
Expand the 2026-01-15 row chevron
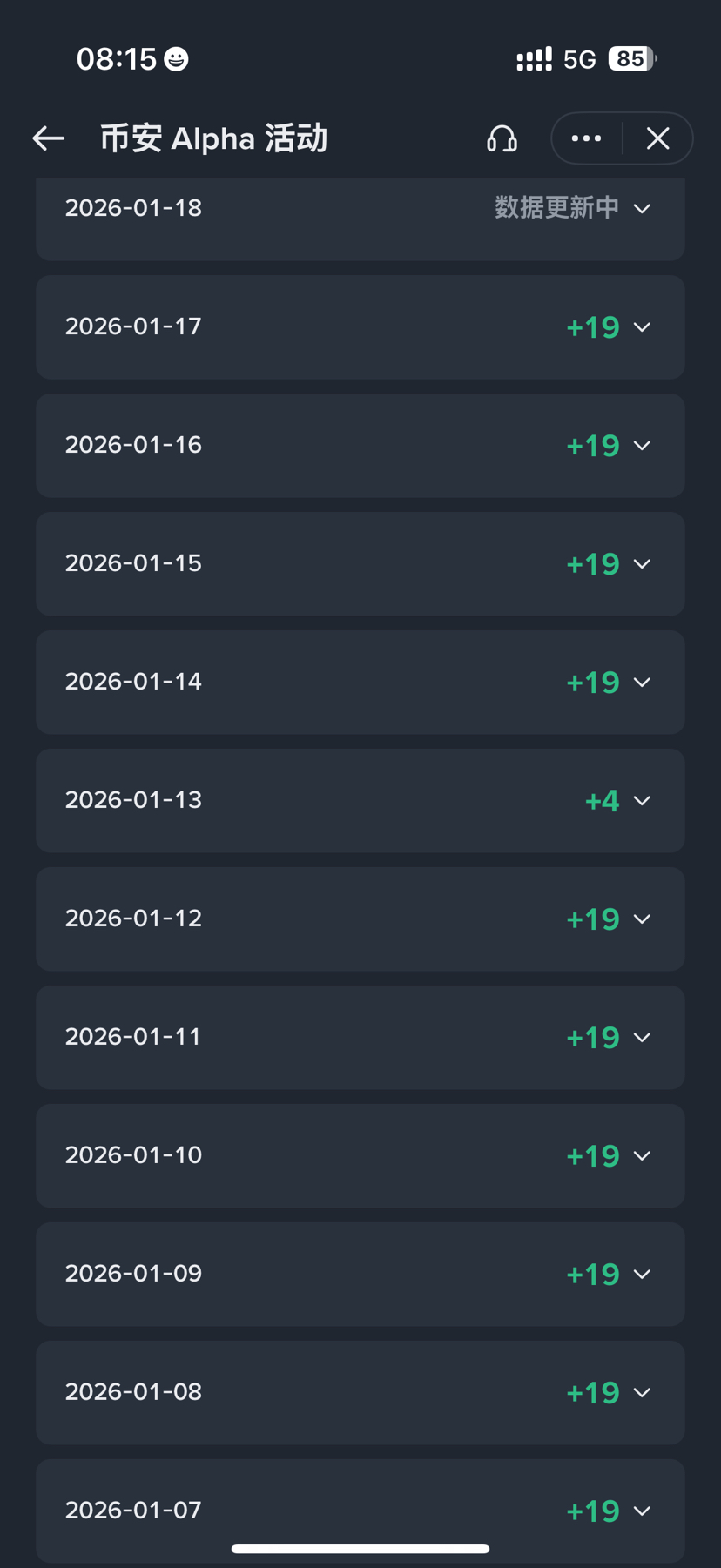pos(643,564)
